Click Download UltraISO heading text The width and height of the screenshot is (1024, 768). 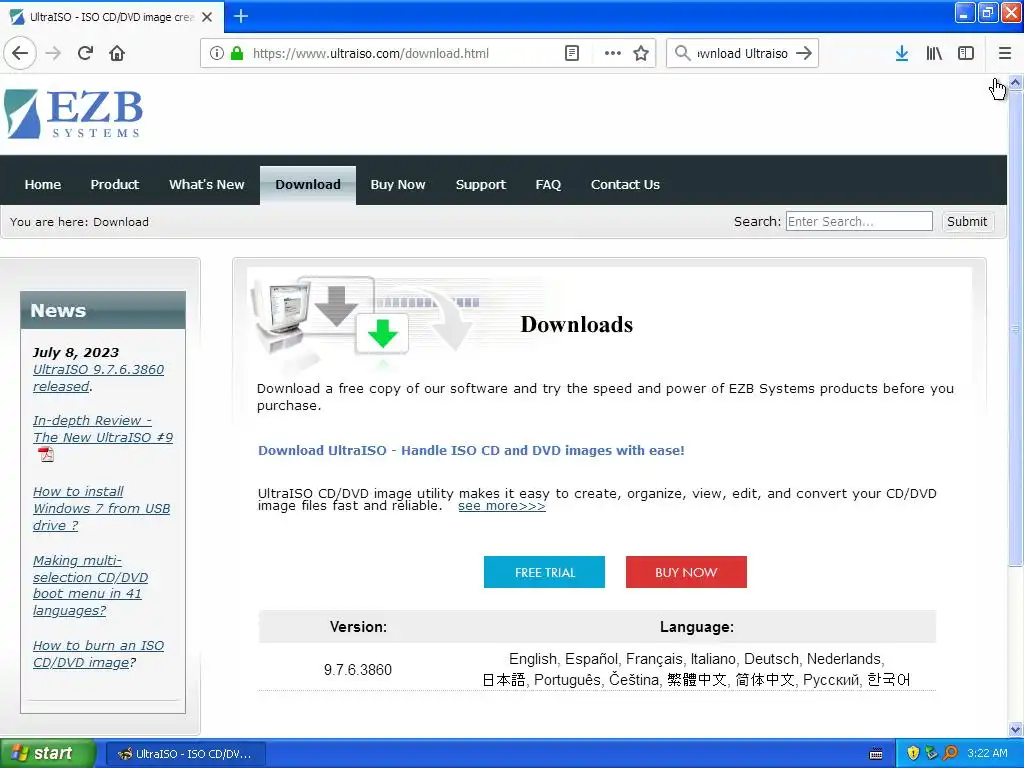pos(471,450)
